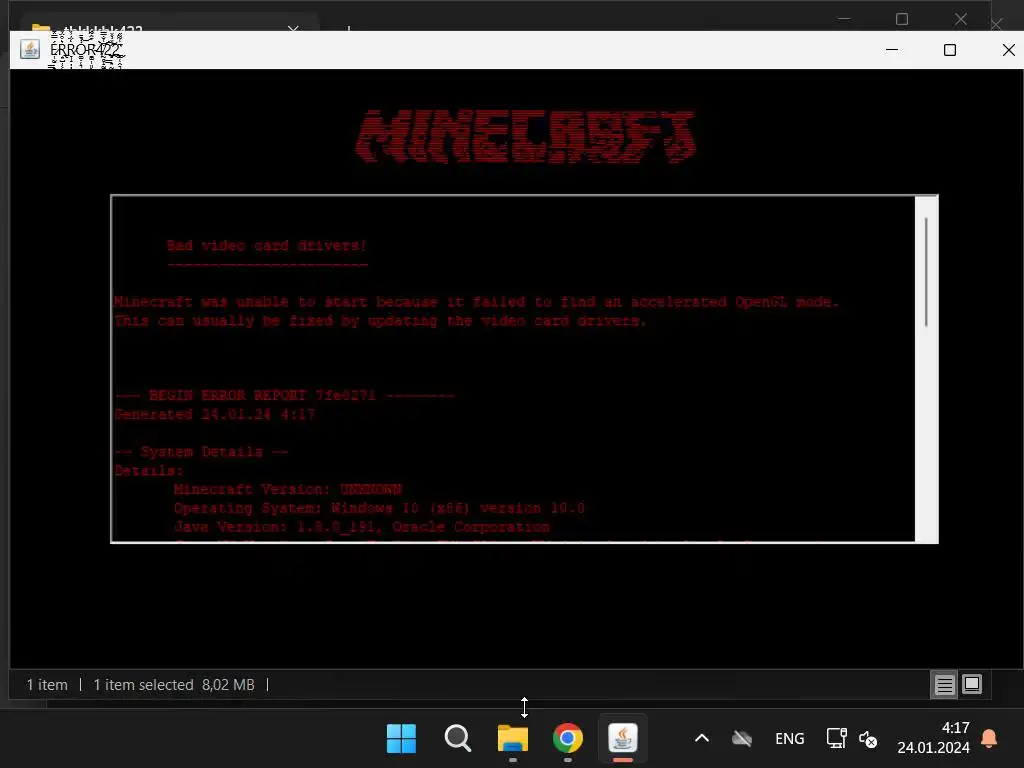Switch to the Java app on taskbar
The image size is (1024, 768).
pyautogui.click(x=623, y=739)
